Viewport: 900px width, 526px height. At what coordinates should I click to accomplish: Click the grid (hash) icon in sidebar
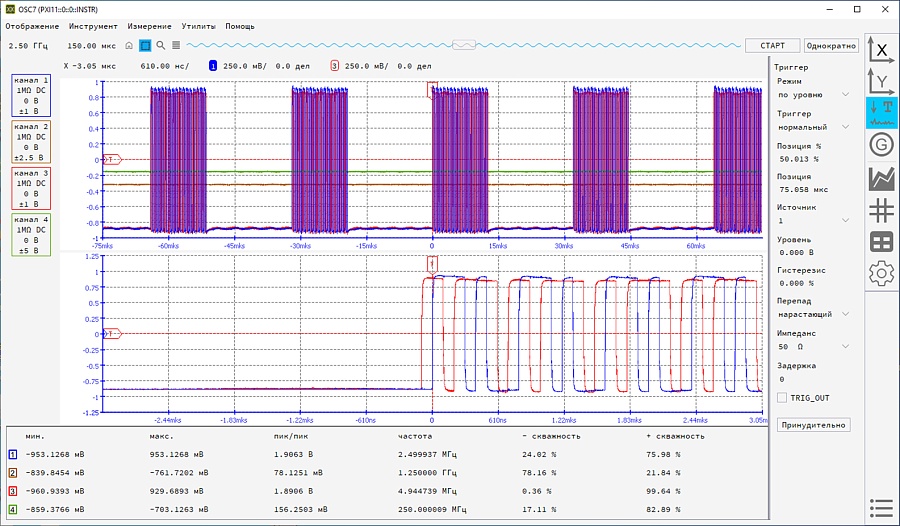(x=881, y=210)
